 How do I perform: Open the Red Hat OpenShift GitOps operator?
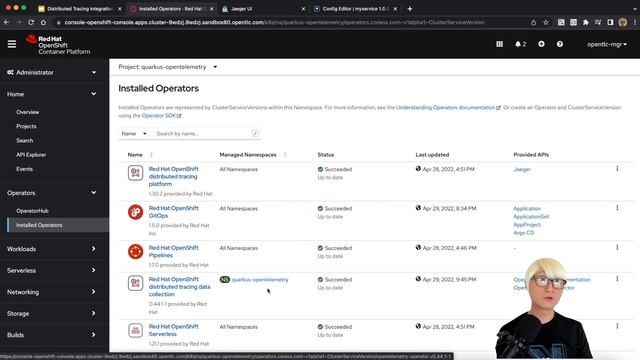point(173,212)
